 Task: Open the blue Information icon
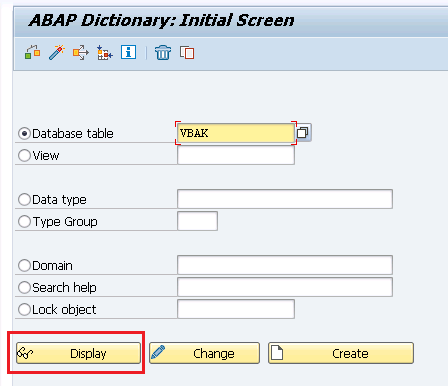tap(129, 52)
